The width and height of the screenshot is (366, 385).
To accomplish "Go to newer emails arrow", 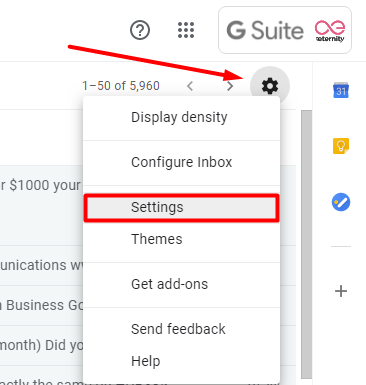I will pyautogui.click(x=190, y=86).
